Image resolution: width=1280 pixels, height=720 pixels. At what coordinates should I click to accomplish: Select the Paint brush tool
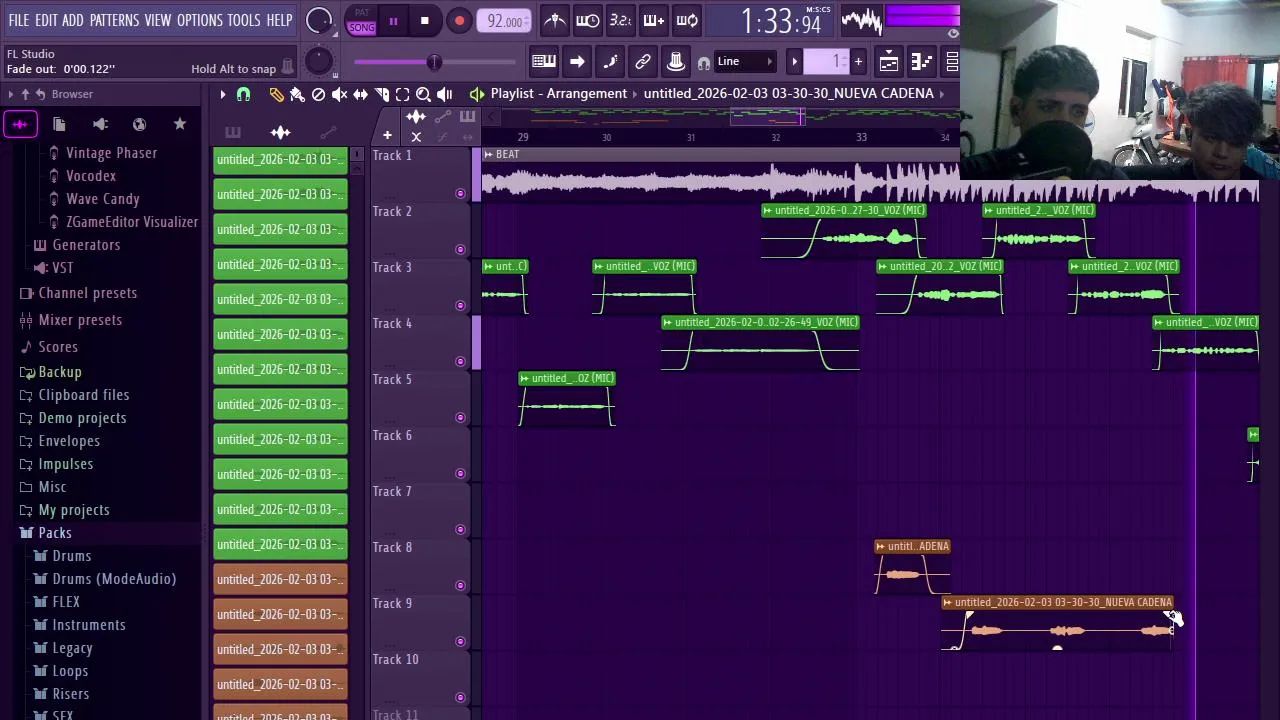(297, 94)
